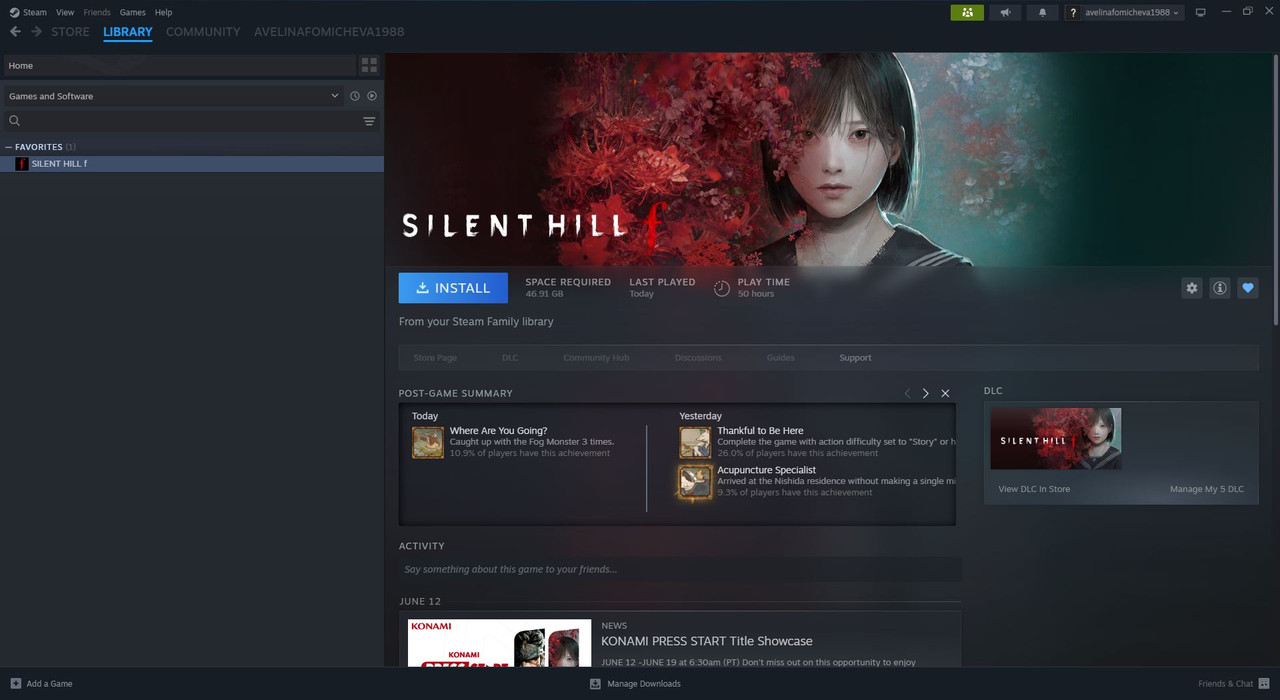Sort library by recent activity clock icon
This screenshot has width=1280, height=700.
[355, 96]
